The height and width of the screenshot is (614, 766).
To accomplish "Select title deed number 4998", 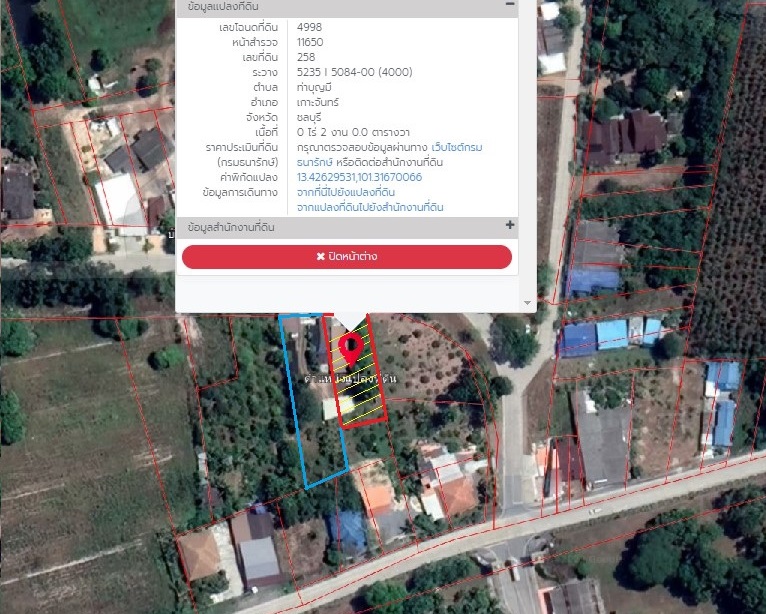I will click(309, 27).
